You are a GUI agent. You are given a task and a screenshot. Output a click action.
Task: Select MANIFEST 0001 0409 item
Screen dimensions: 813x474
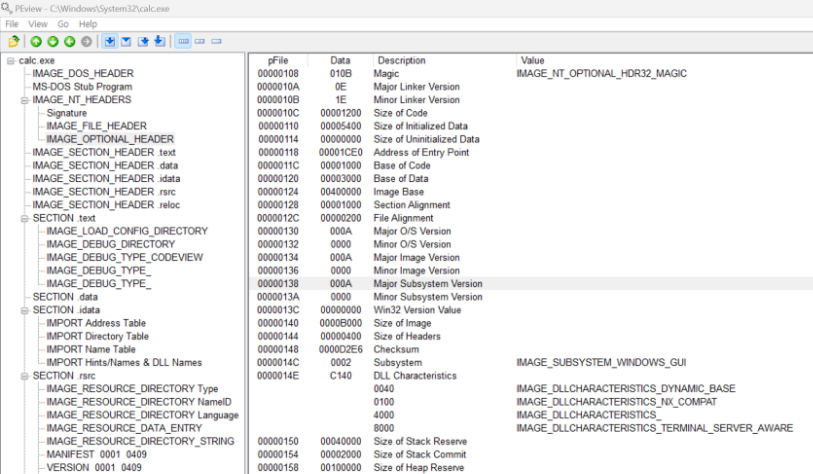96,454
